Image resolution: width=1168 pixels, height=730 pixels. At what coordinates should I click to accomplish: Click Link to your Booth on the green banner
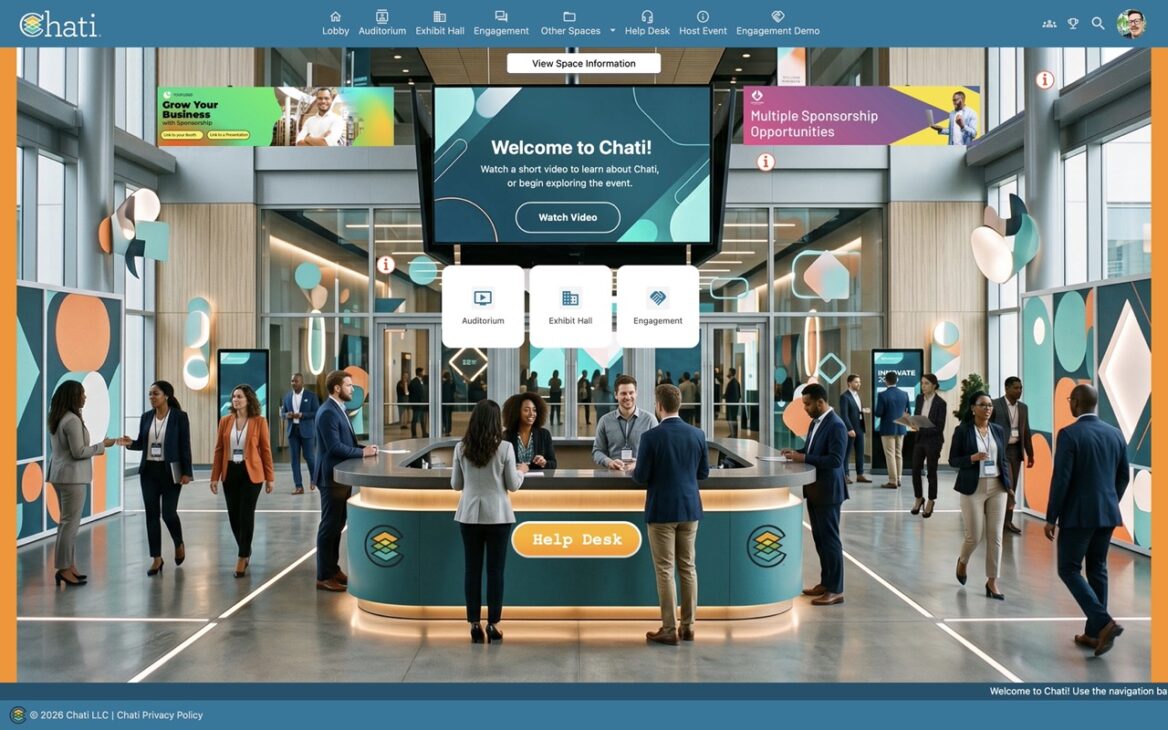pos(181,135)
